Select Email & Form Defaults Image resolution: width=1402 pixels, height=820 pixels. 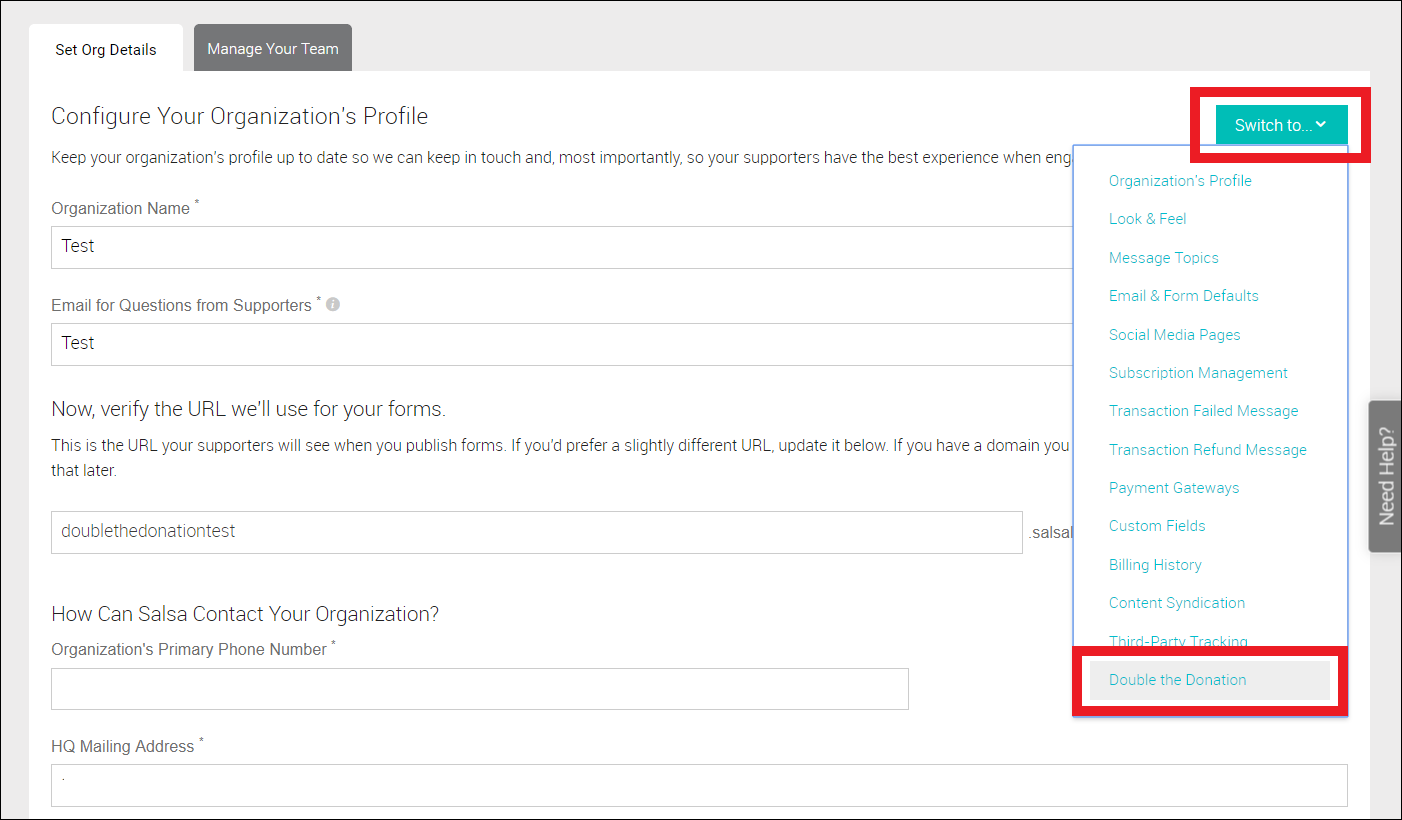(1184, 295)
